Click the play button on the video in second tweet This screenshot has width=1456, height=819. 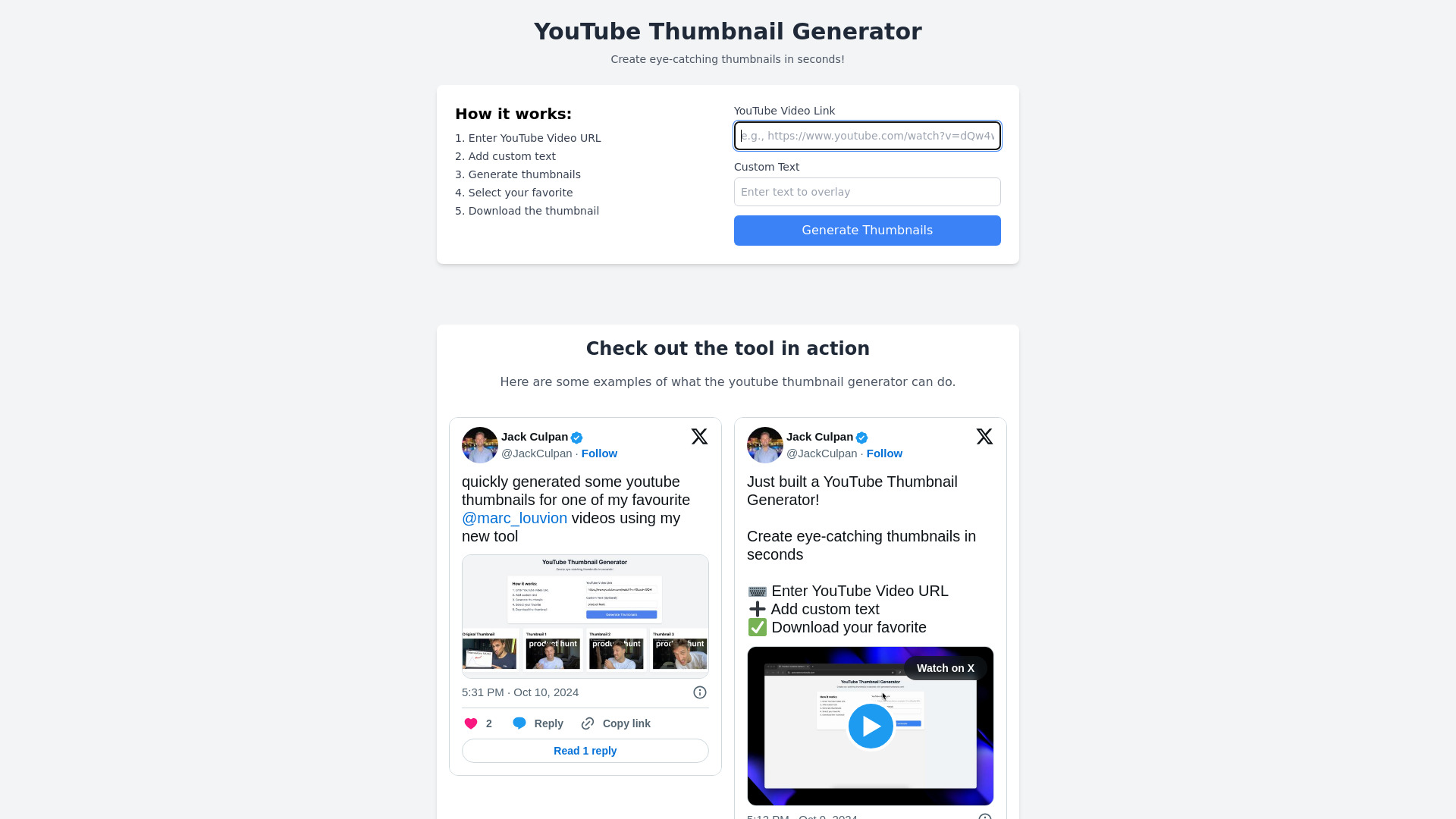870,725
